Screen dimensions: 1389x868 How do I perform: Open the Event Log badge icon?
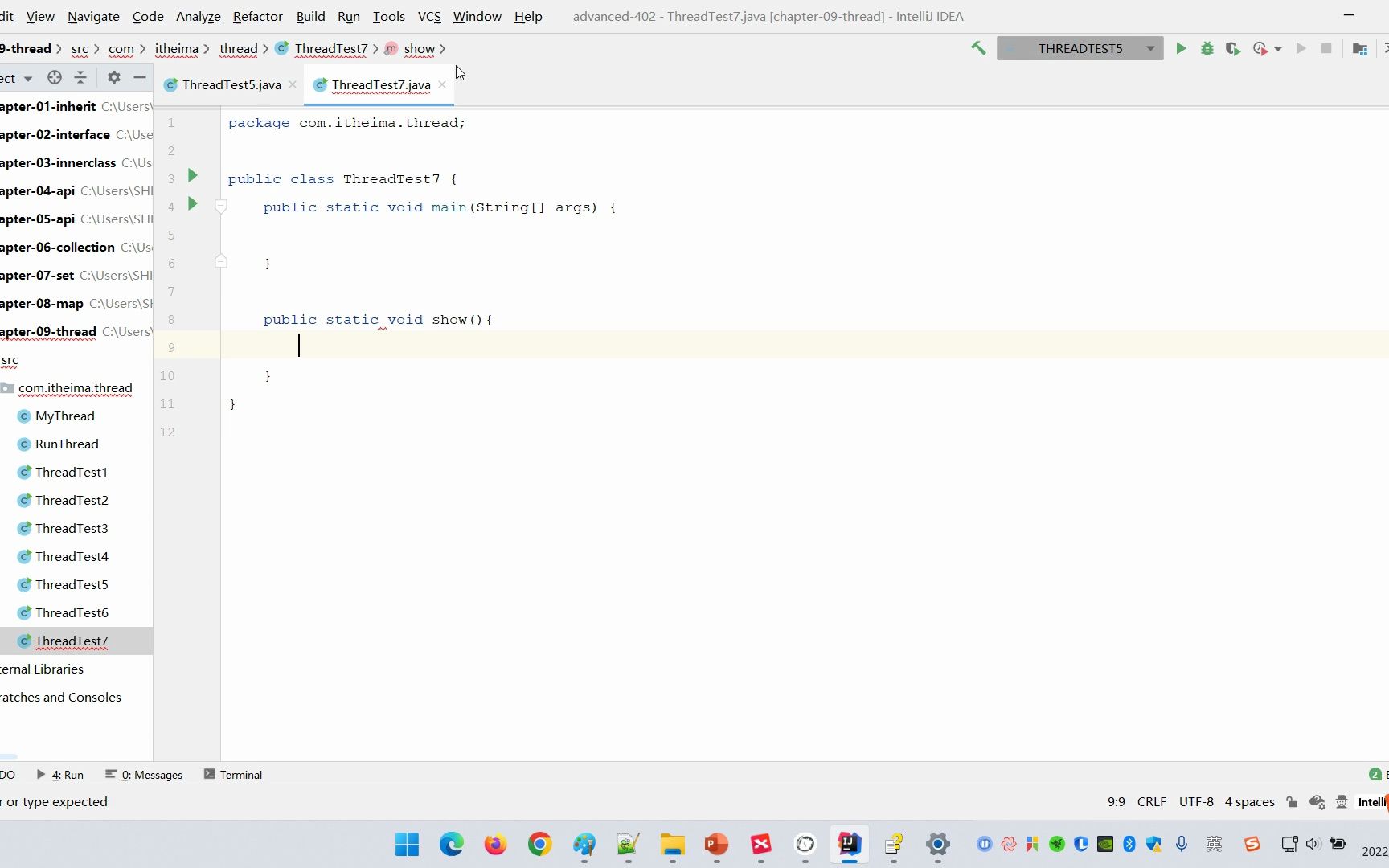pyautogui.click(x=1375, y=775)
